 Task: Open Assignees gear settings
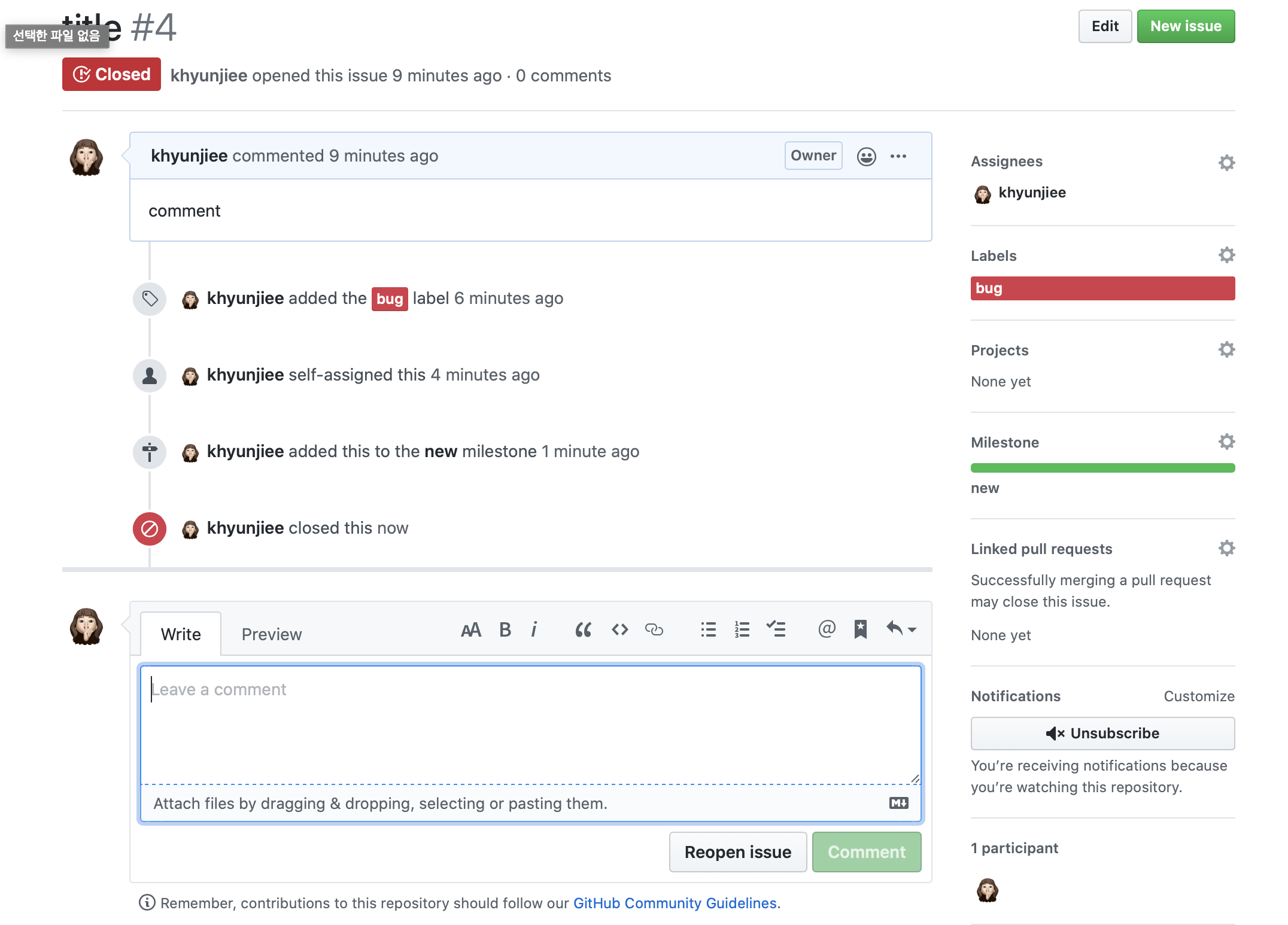1226,162
